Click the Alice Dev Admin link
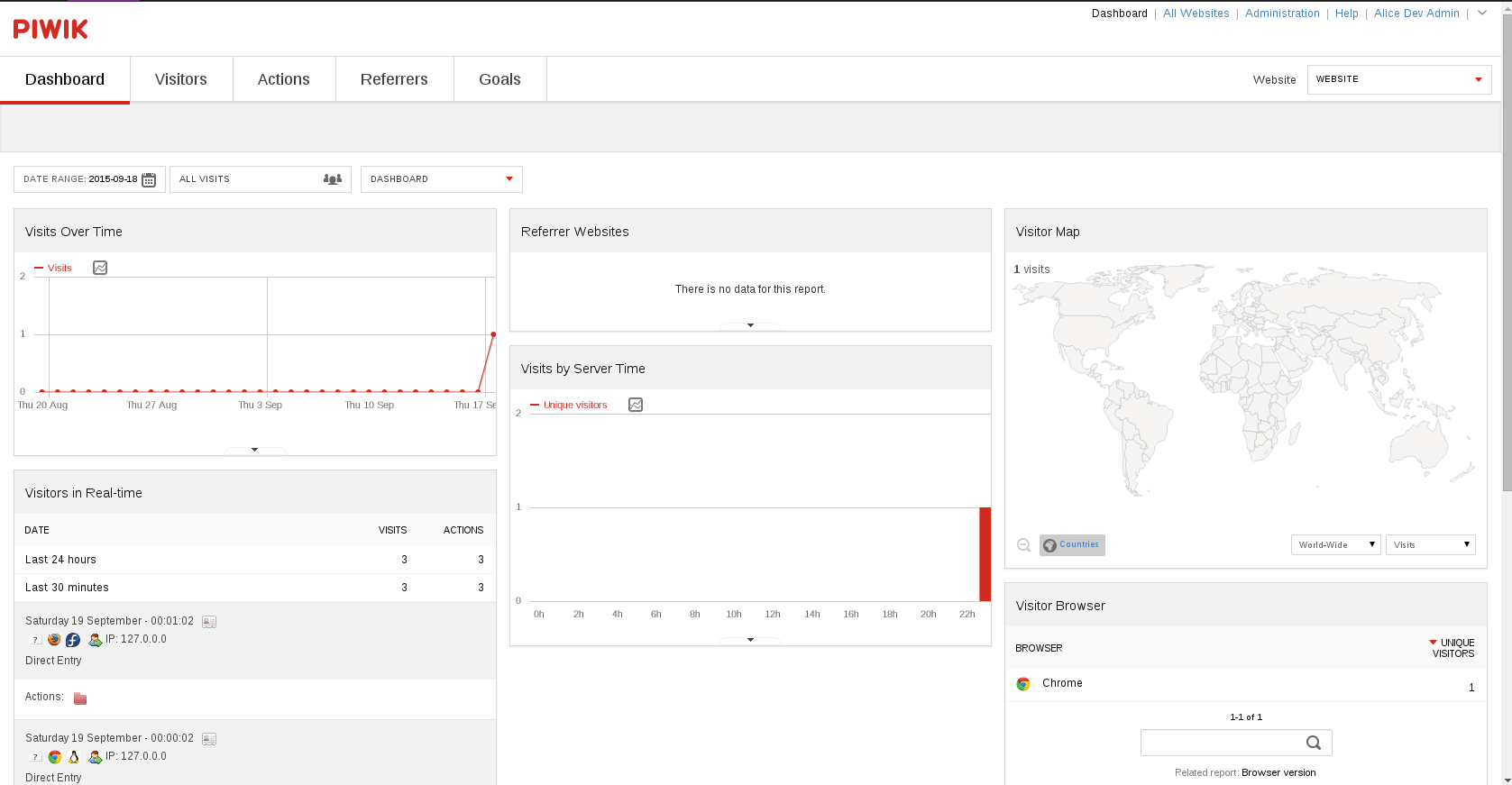Screen dimensions: 1512x785 [1416, 14]
